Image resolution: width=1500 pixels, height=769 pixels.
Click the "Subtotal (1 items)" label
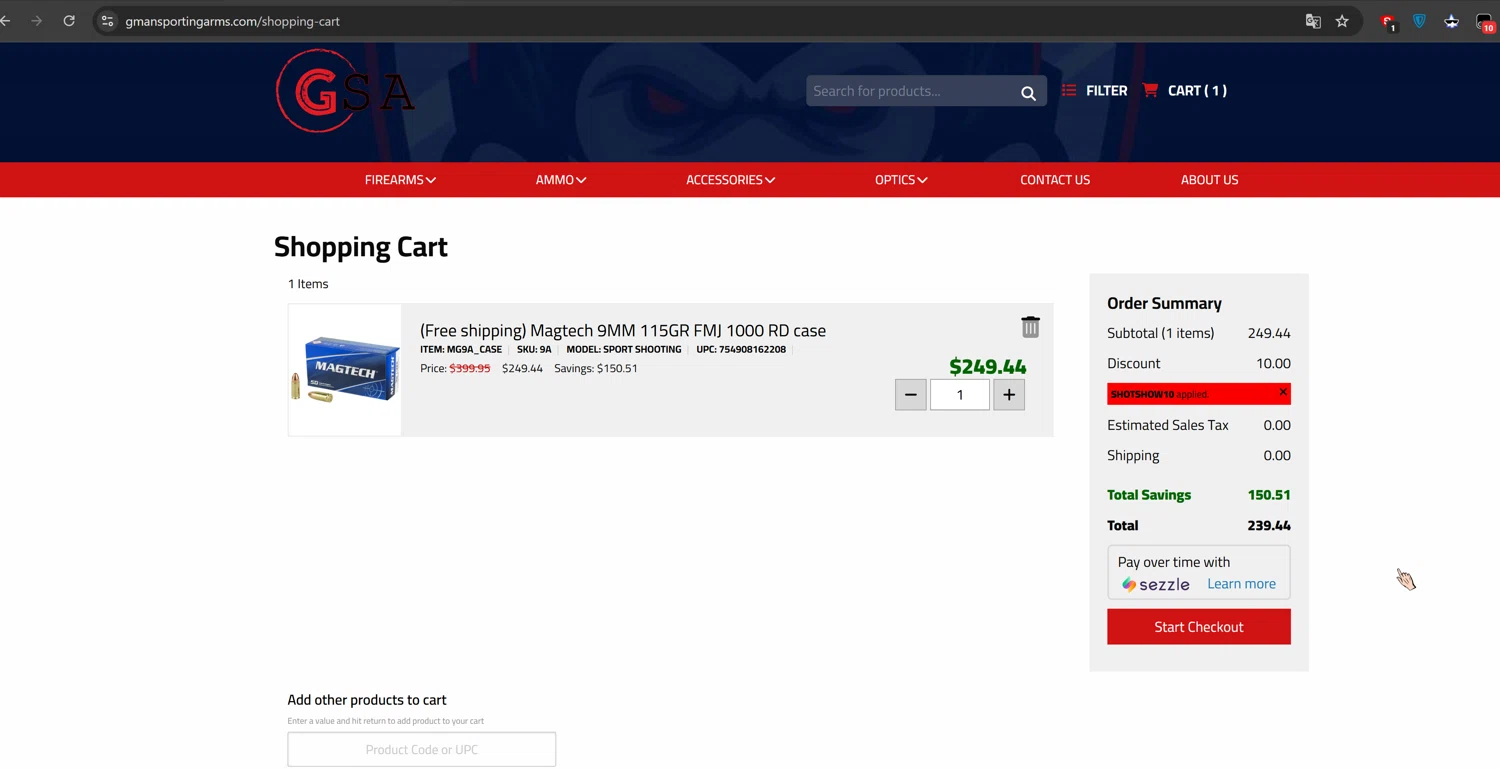[1161, 333]
